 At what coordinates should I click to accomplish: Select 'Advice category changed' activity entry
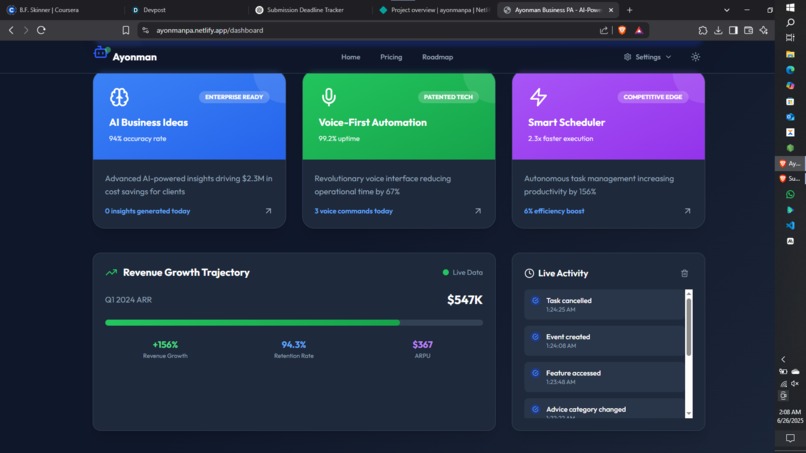pyautogui.click(x=604, y=409)
